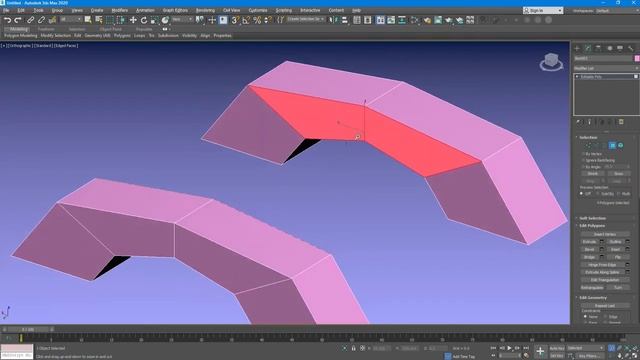Activate Select and Rotate tool
The width and height of the screenshot is (640, 360).
(x=144, y=20)
